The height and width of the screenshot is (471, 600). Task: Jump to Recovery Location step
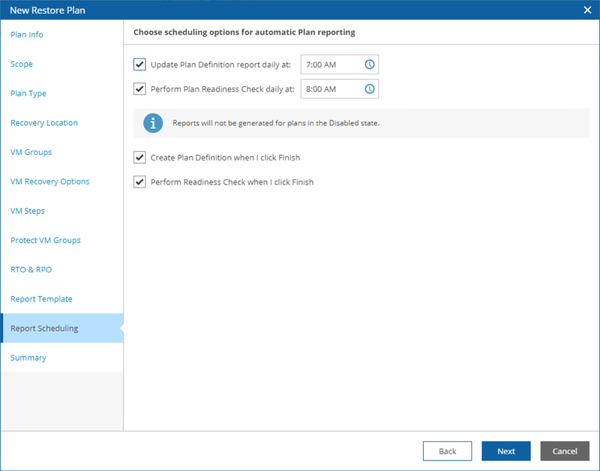(44, 123)
